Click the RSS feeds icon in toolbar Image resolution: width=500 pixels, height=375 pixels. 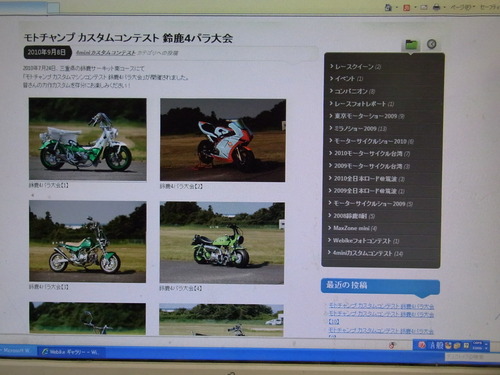[407, 7]
